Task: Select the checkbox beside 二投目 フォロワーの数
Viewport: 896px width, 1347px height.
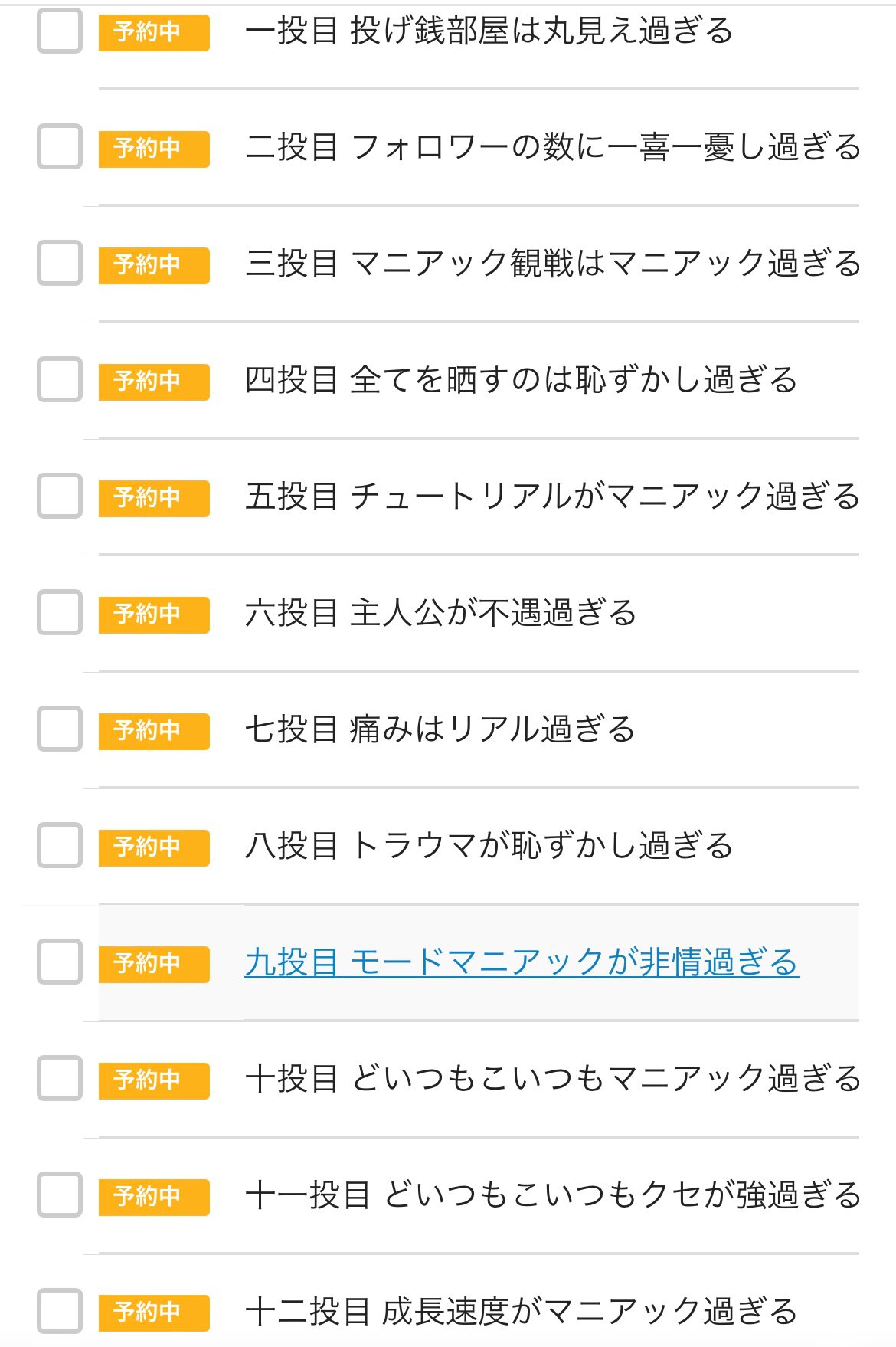Action: point(60,146)
